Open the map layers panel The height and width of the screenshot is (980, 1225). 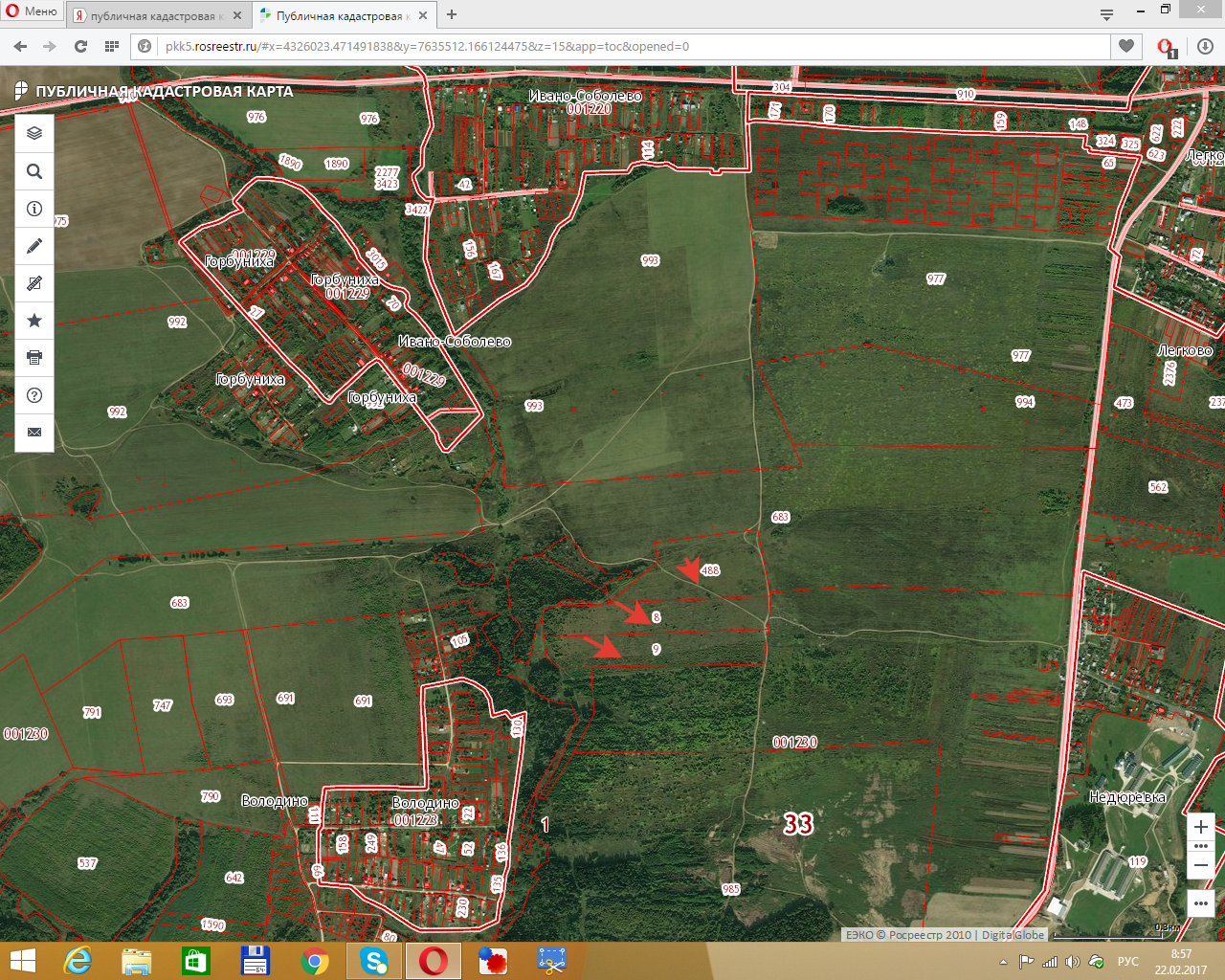tap(34, 133)
